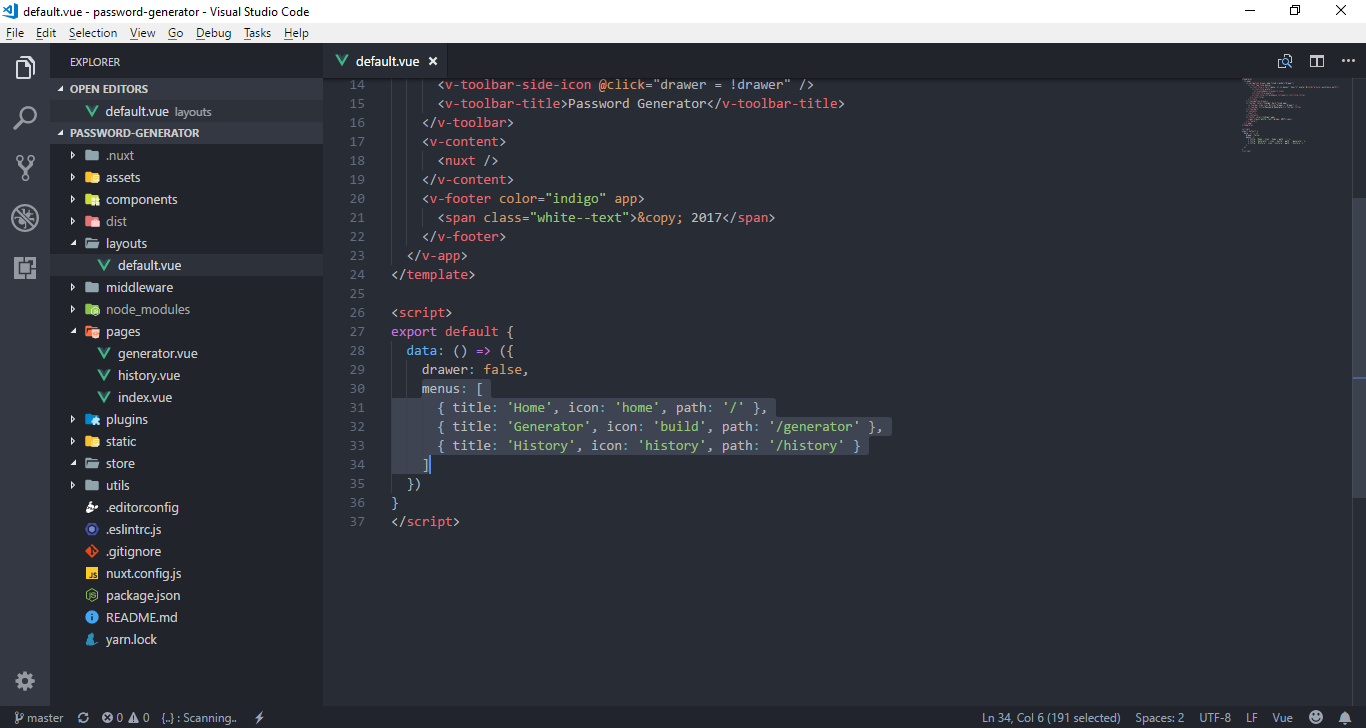Select default.vue under layouts folder

point(186,265)
